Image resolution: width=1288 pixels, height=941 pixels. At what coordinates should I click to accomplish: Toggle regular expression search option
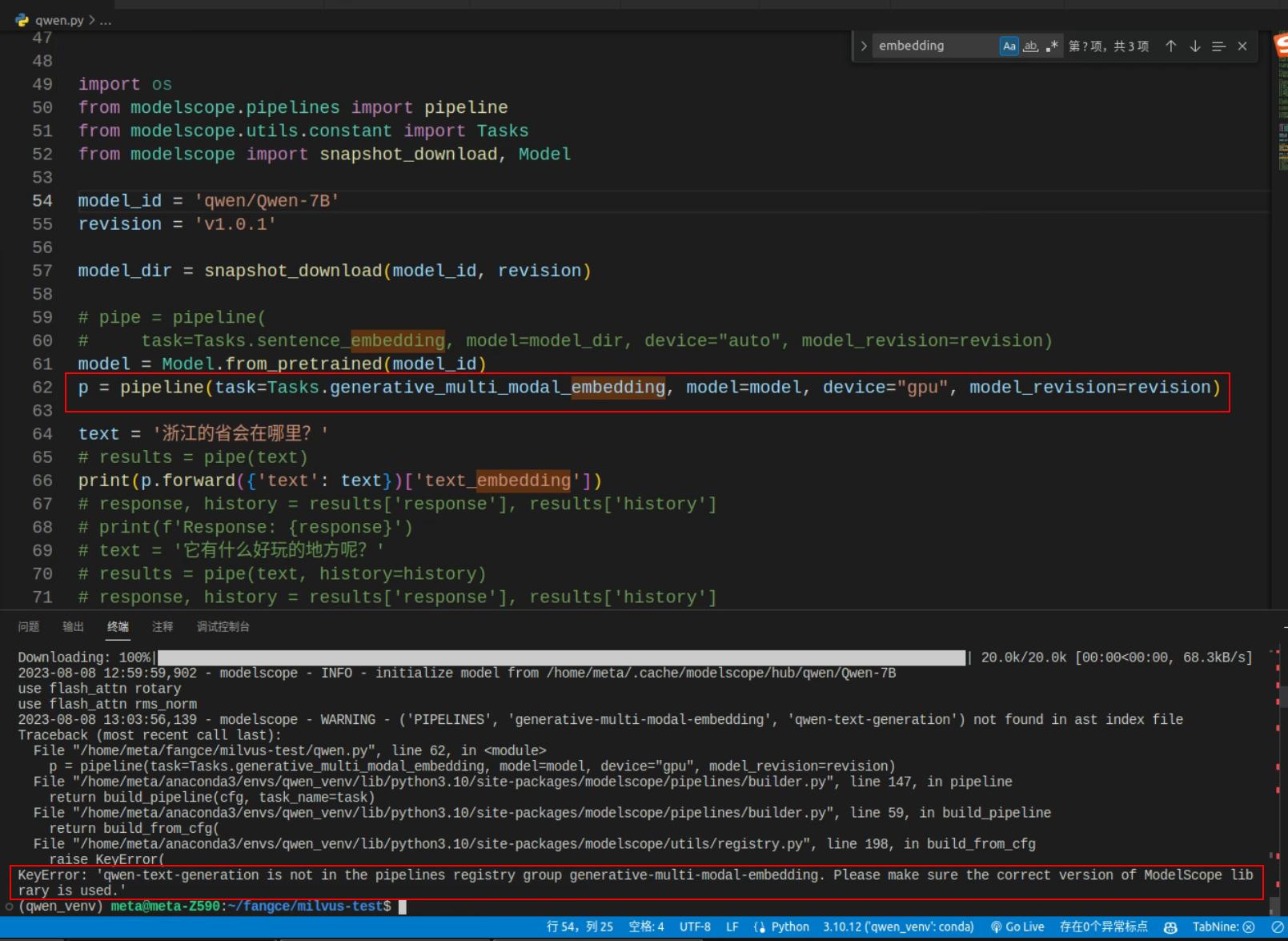tap(1052, 46)
